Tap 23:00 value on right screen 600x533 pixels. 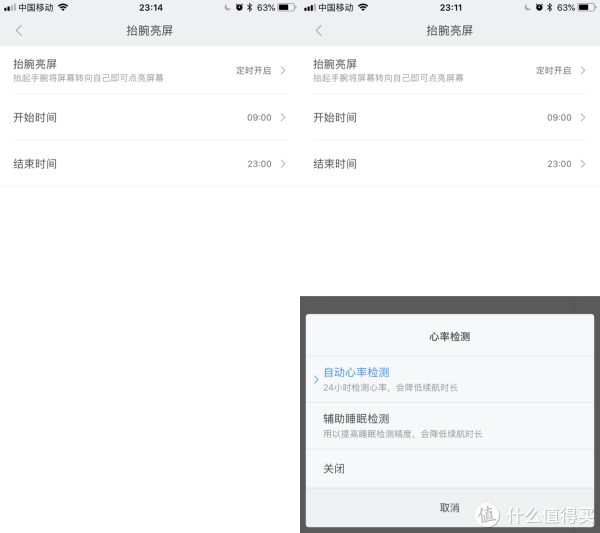pos(559,164)
